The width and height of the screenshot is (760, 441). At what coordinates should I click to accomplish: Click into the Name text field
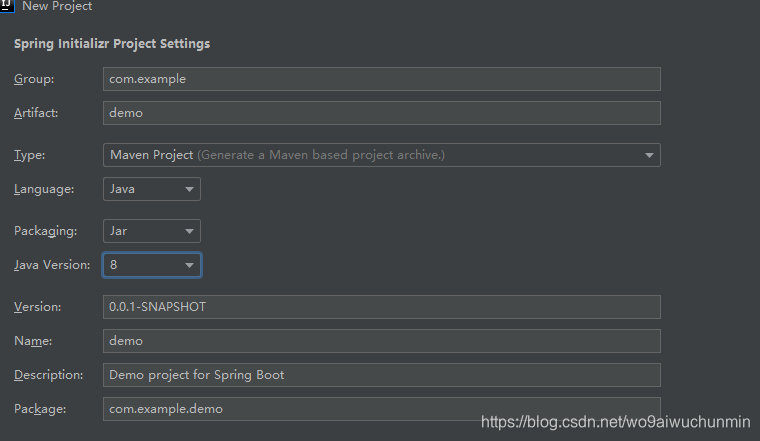tap(381, 341)
